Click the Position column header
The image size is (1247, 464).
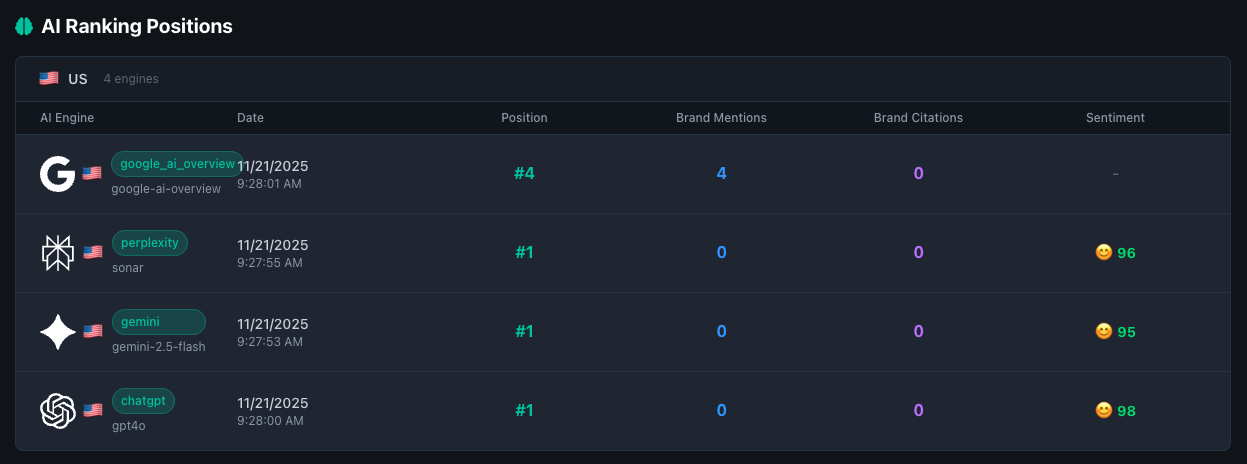coord(524,118)
